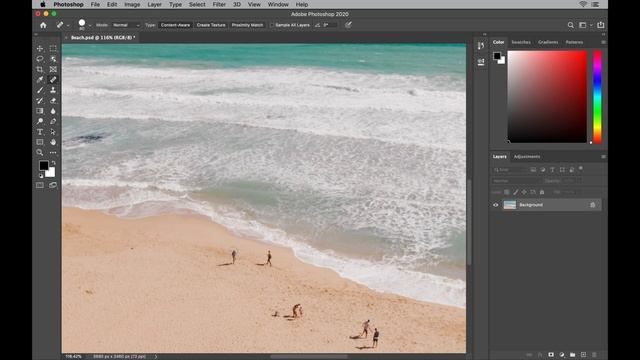Toggle Background layer visibility eye

click(x=496, y=205)
